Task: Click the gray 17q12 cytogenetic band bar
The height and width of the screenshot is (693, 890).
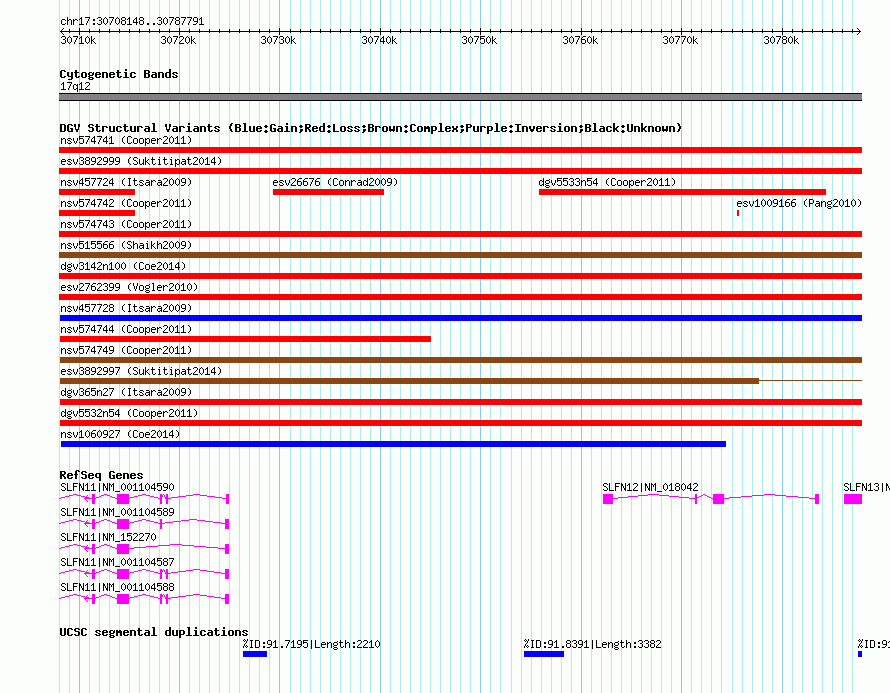Action: click(460, 97)
